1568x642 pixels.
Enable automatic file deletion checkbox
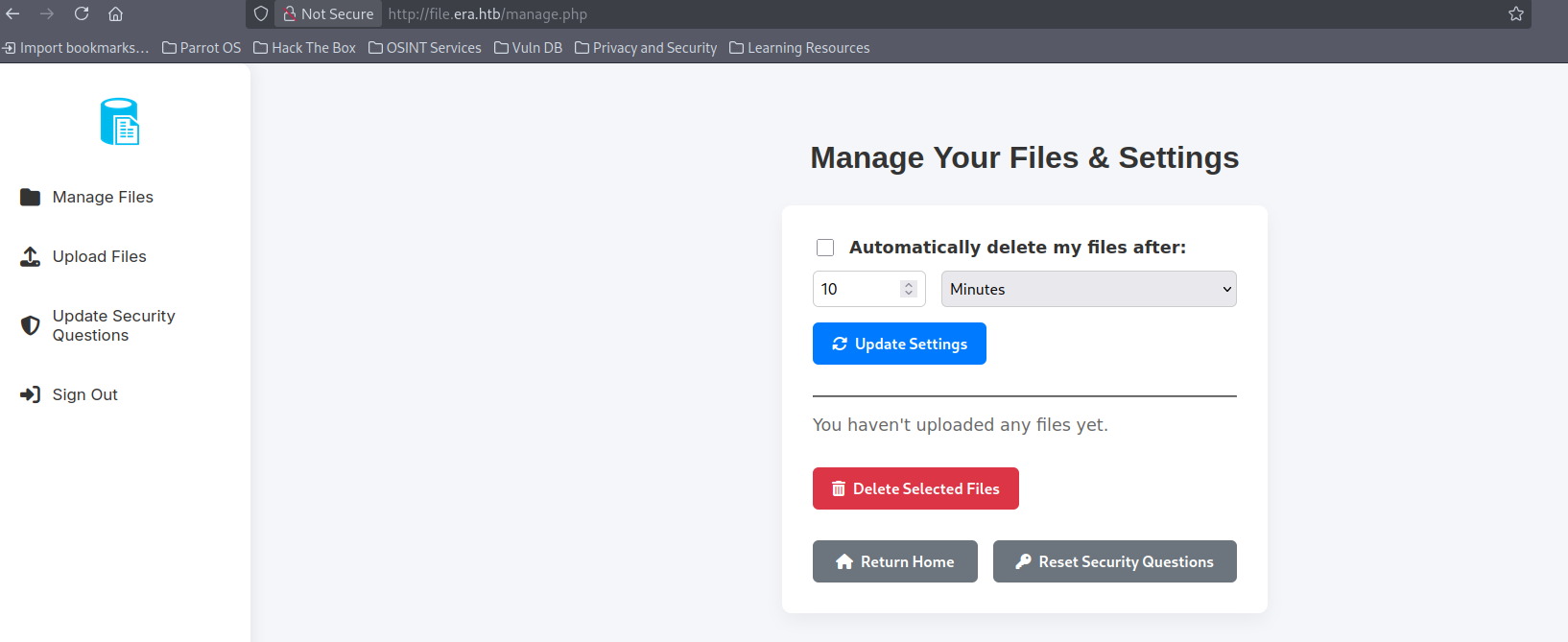tap(825, 248)
